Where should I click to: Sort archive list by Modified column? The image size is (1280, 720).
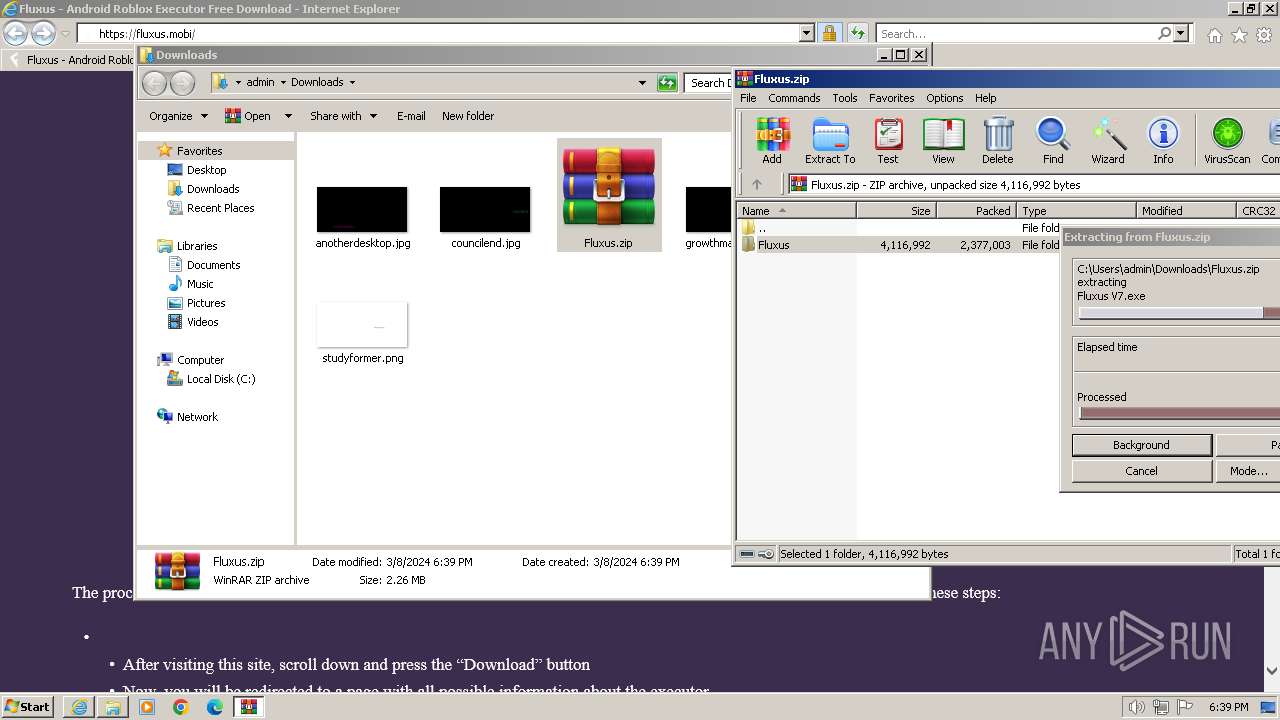point(1186,211)
